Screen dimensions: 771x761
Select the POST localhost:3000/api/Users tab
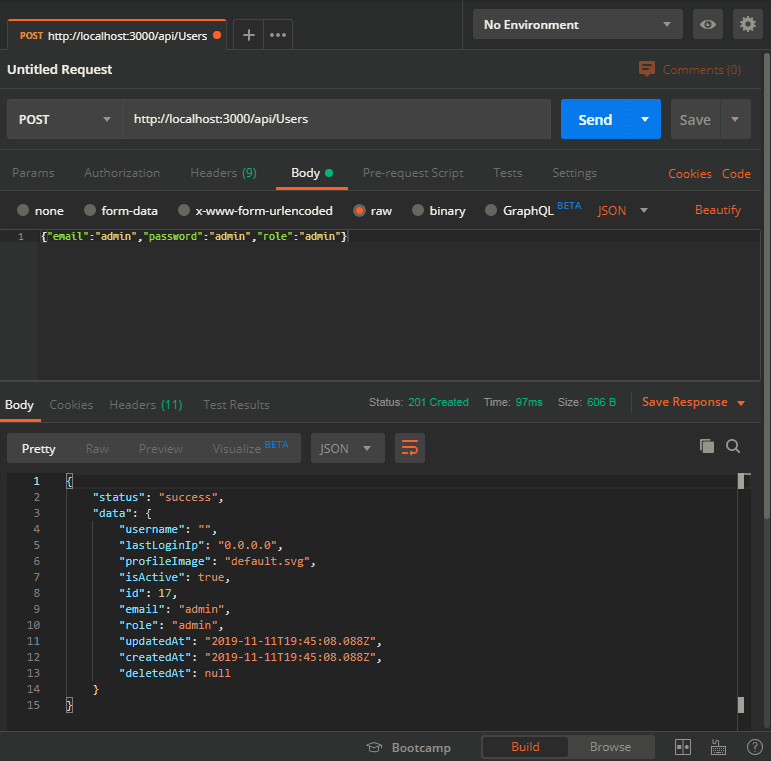[x=117, y=35]
